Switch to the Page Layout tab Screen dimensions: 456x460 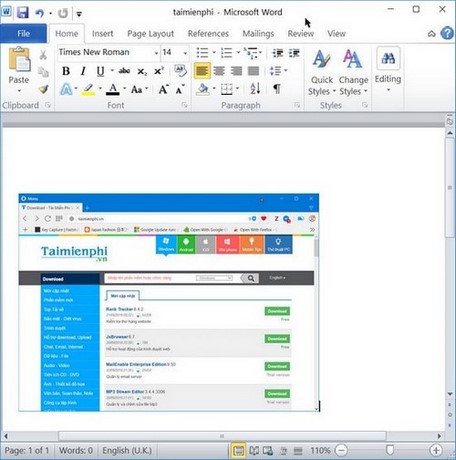pos(150,34)
